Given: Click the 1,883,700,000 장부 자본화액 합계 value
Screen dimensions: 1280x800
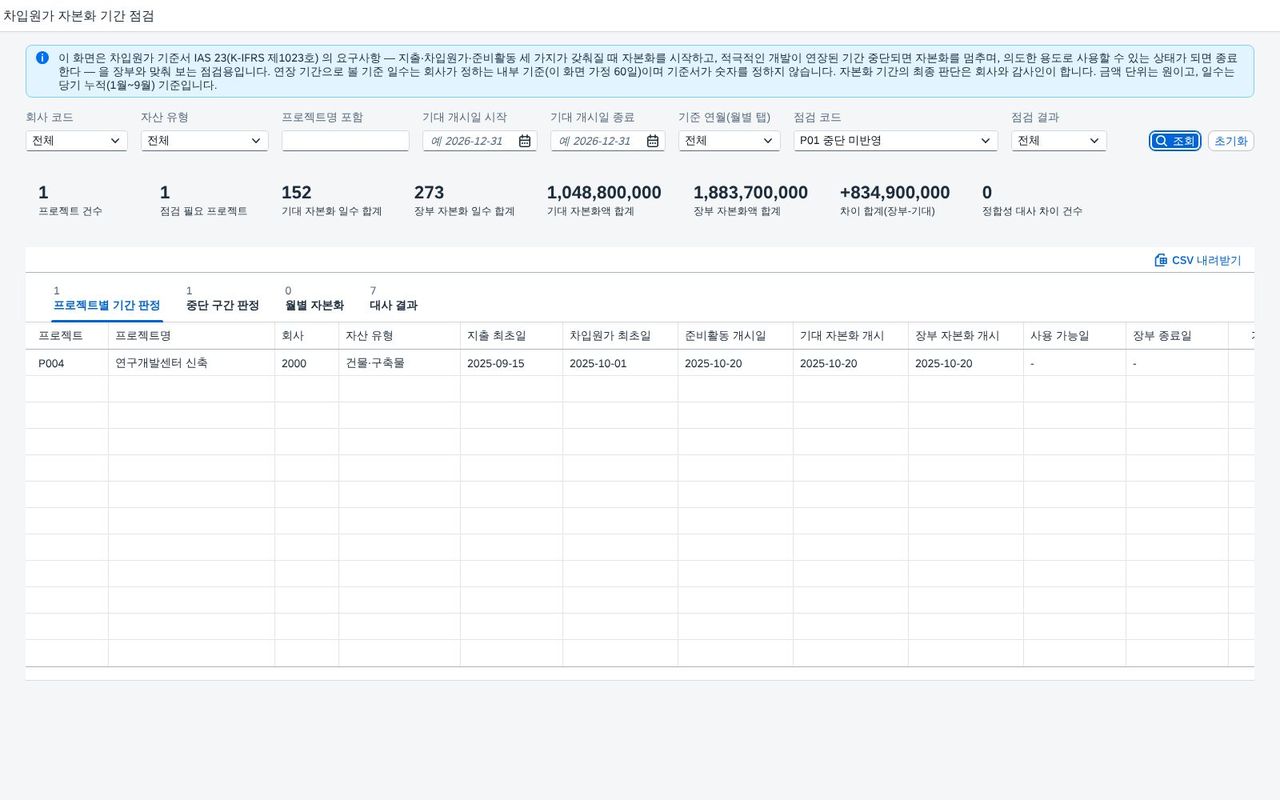Looking at the screenshot, I should [751, 193].
